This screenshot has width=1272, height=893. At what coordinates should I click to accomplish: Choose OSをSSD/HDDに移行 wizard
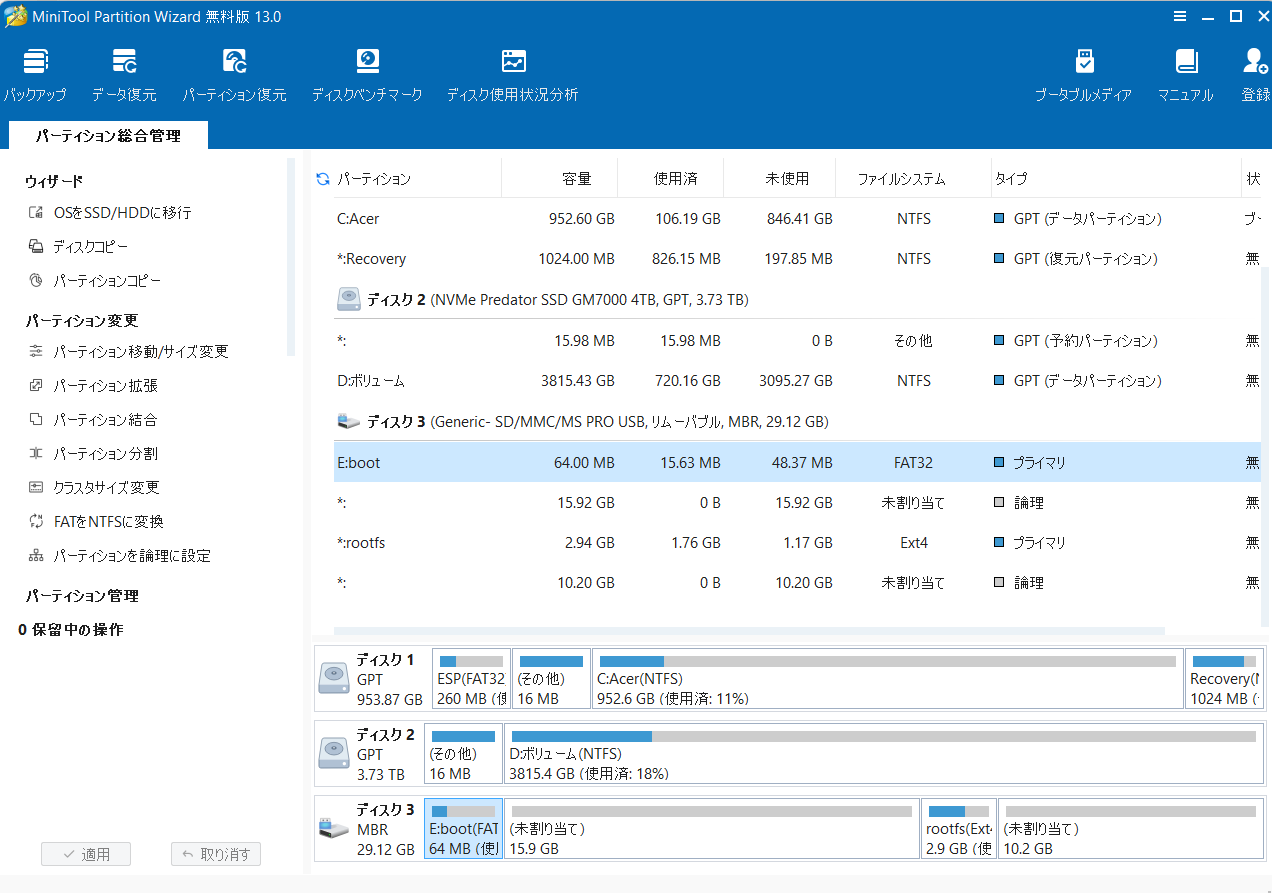click(x=122, y=213)
